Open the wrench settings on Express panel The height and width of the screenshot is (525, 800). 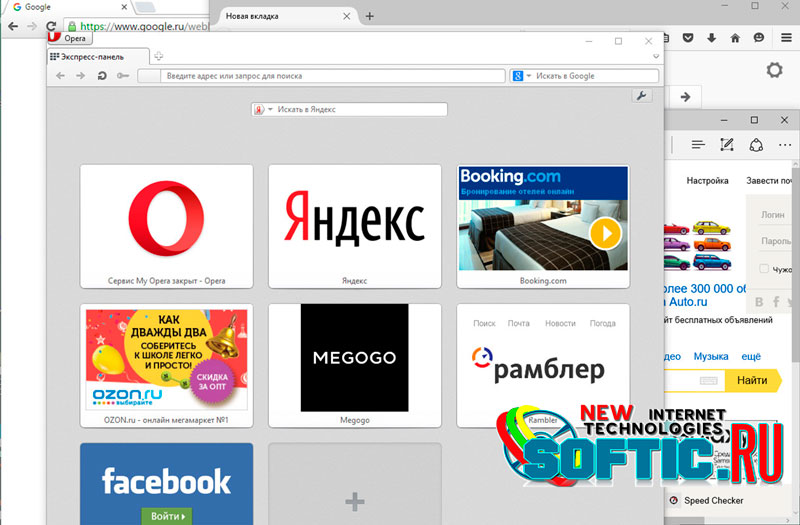point(641,96)
